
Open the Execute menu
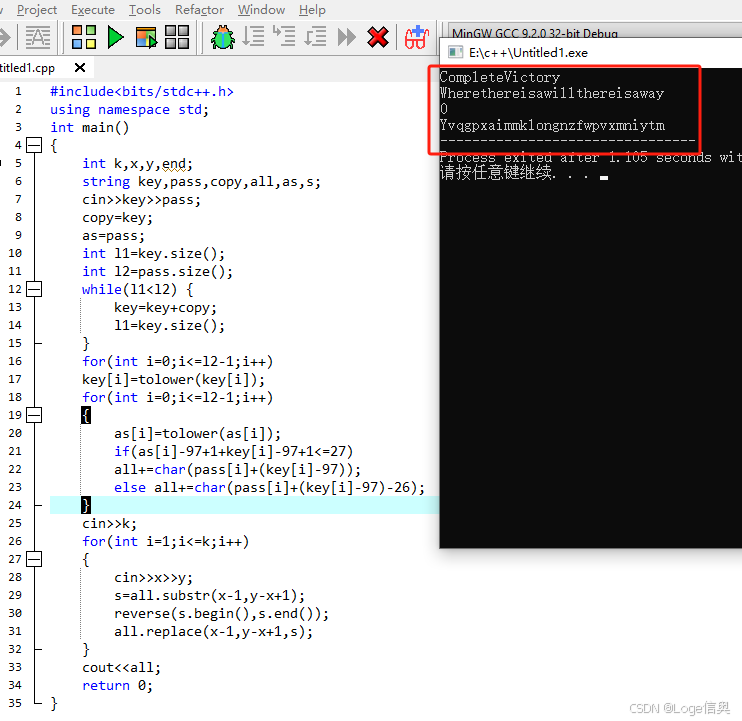pyautogui.click(x=93, y=9)
